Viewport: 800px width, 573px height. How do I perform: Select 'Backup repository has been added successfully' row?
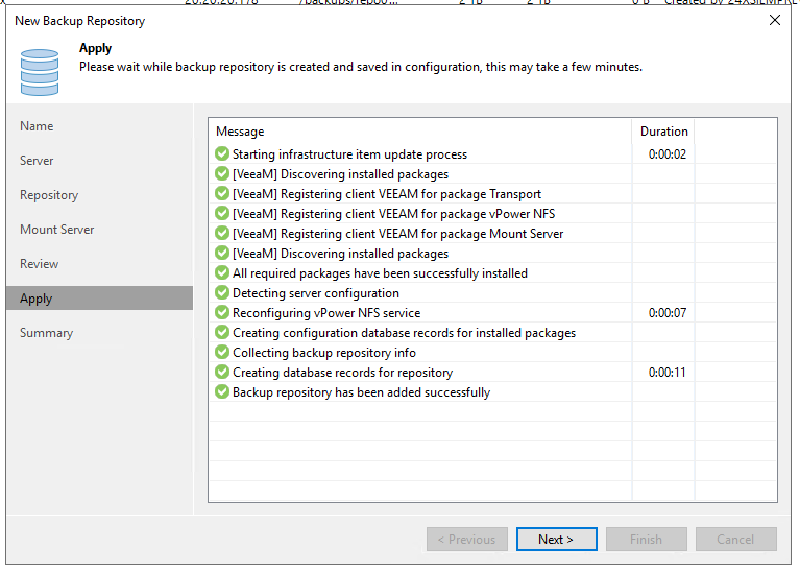493,392
